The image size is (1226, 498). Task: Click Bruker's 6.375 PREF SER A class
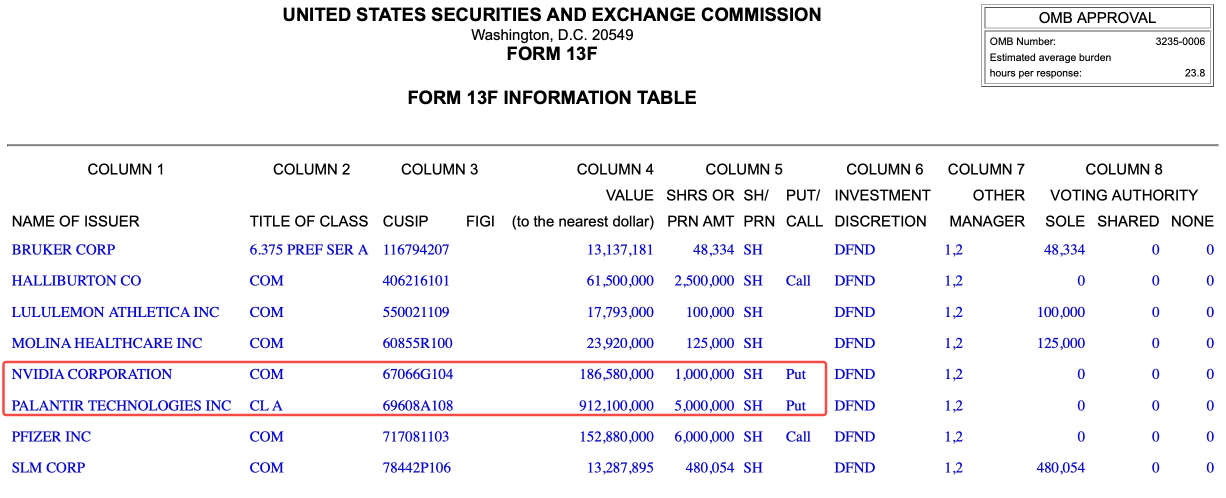click(x=308, y=249)
